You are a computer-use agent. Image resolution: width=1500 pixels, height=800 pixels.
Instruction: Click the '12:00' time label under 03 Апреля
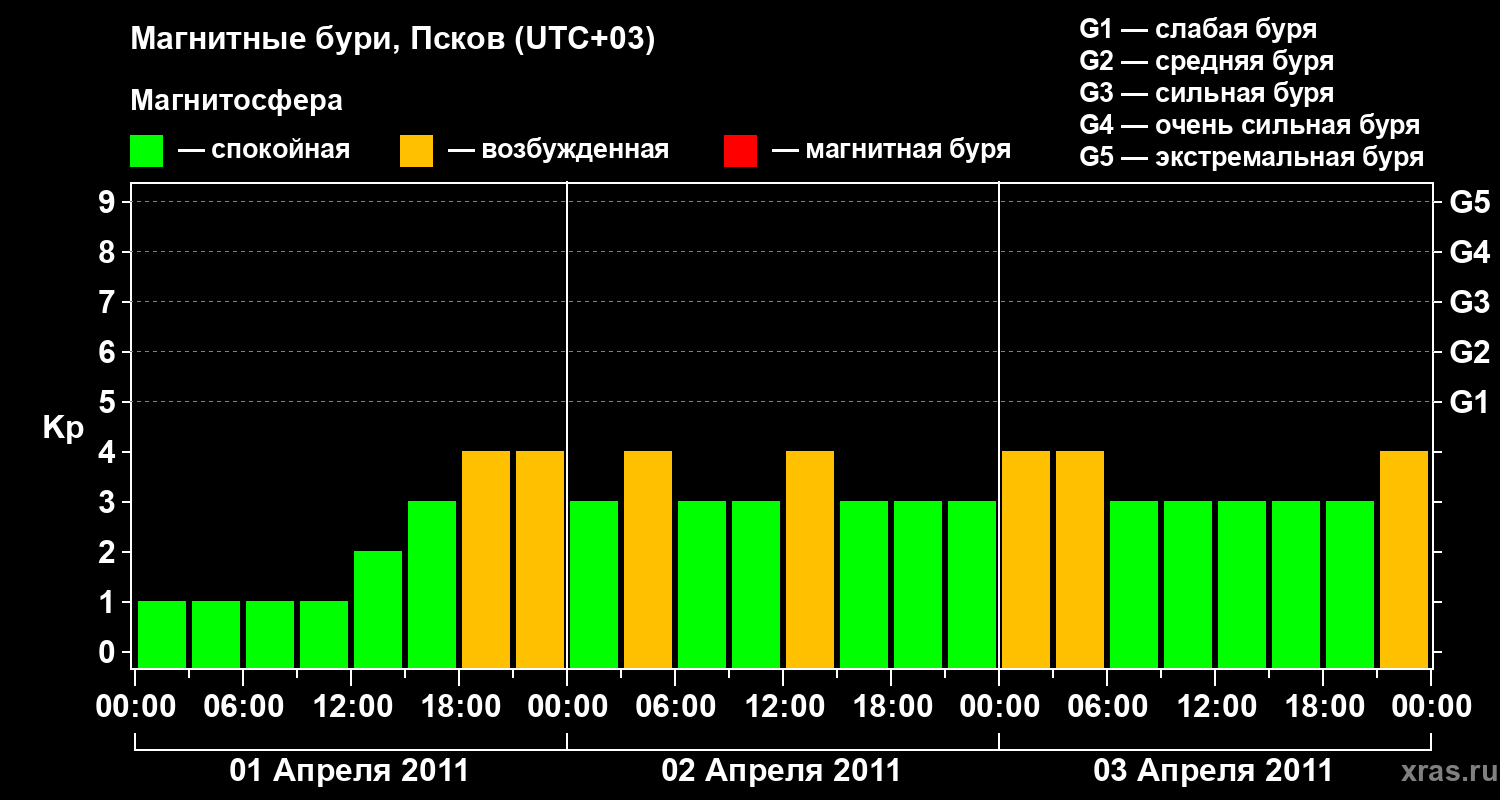1215,707
